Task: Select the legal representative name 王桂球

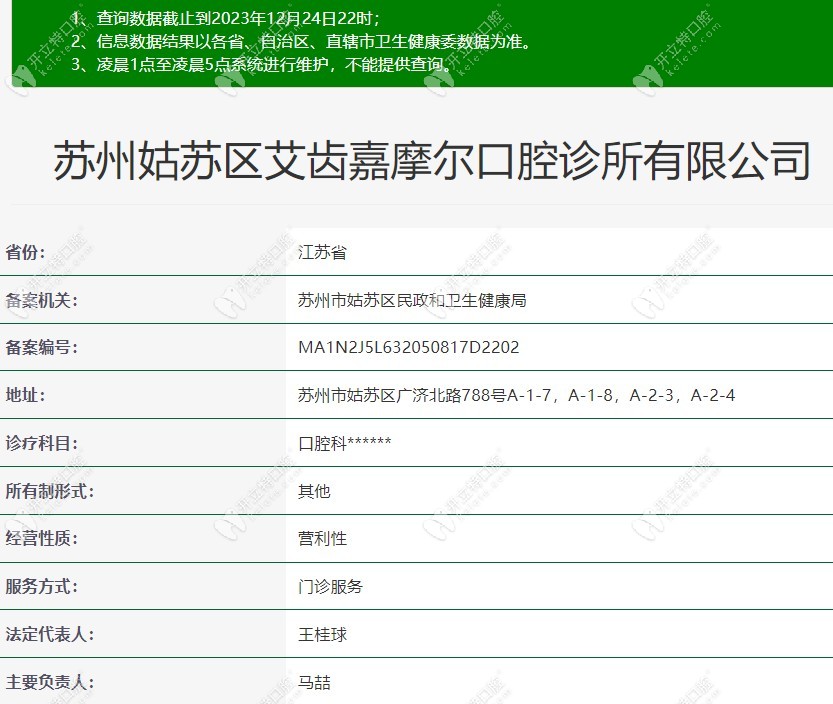Action: pyautogui.click(x=322, y=634)
